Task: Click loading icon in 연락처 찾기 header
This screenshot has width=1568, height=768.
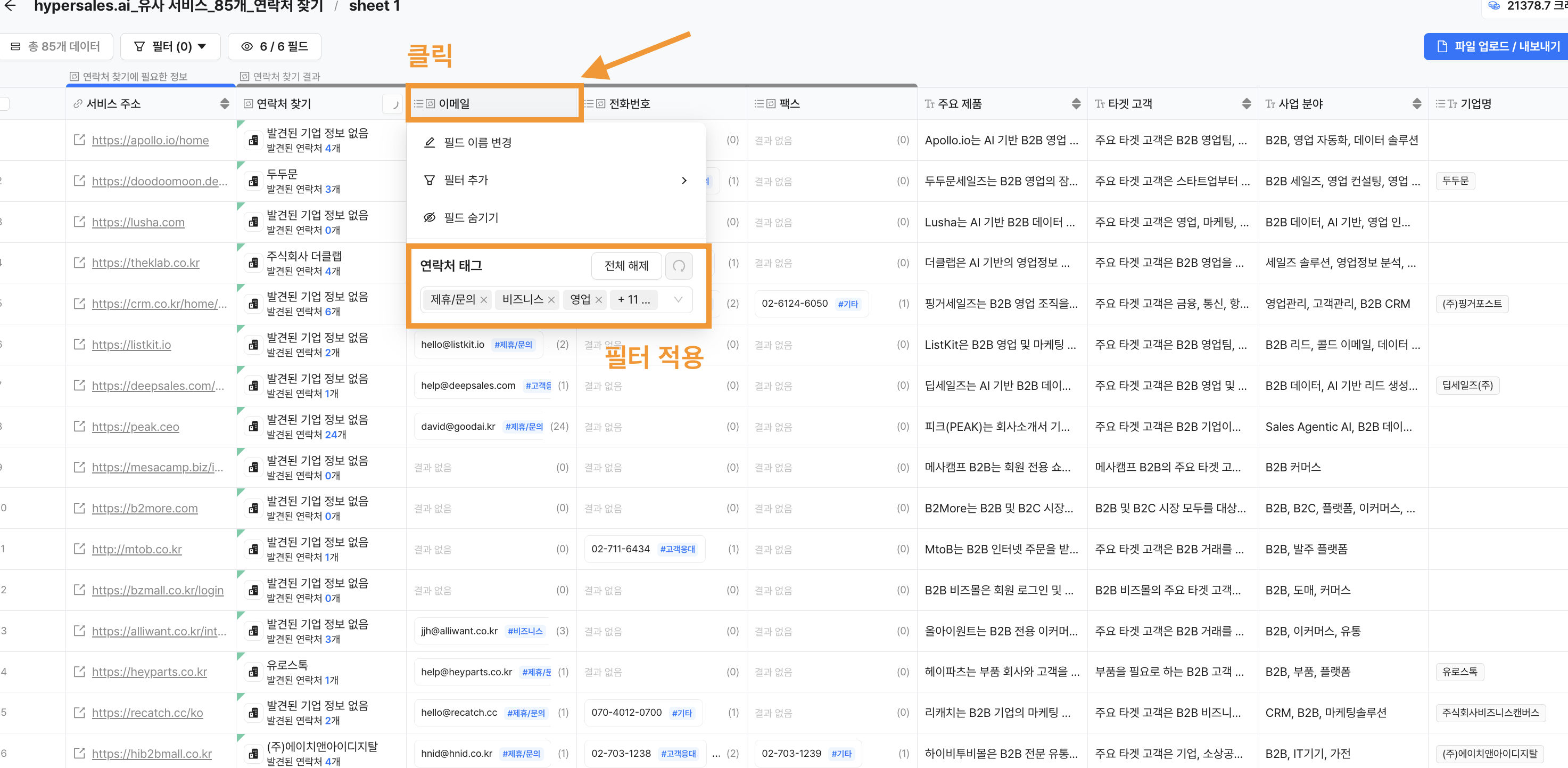Action: pos(394,104)
